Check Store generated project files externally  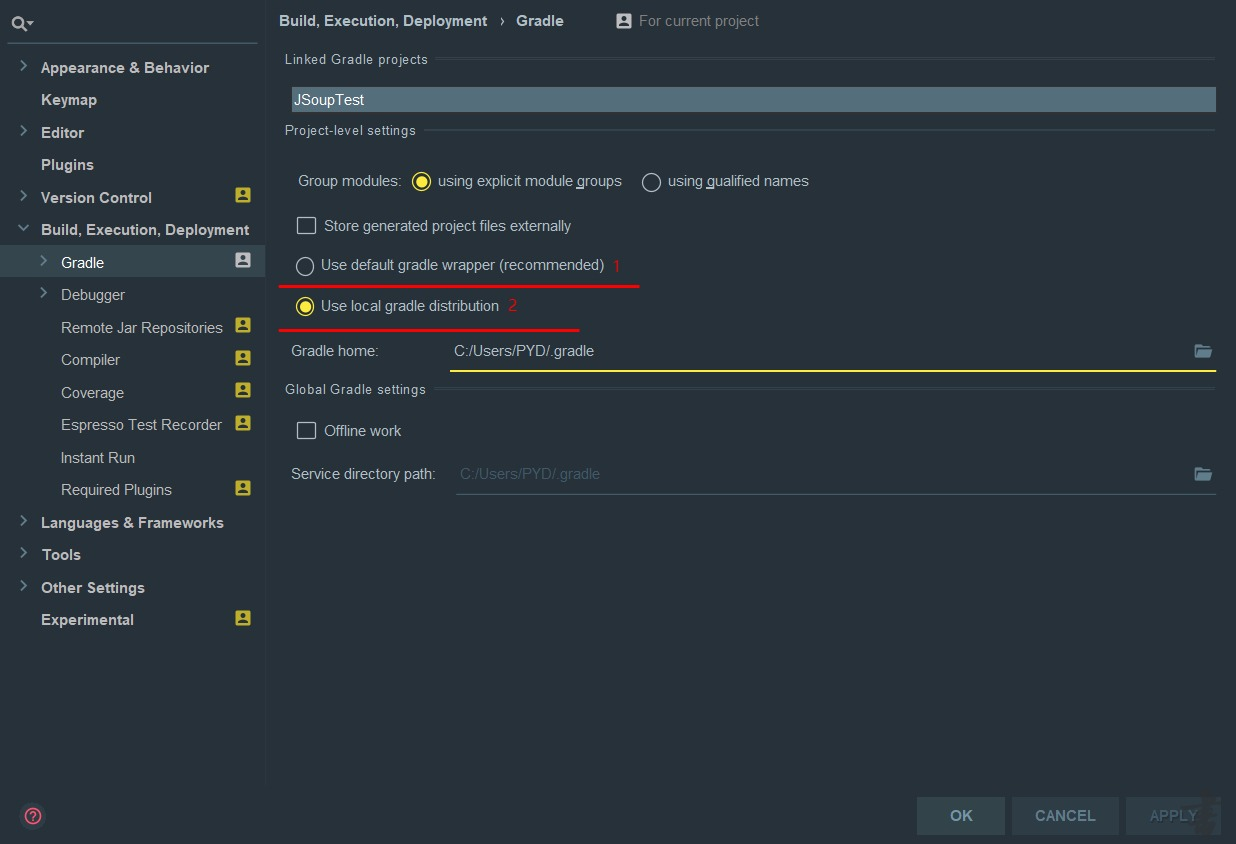click(x=306, y=225)
